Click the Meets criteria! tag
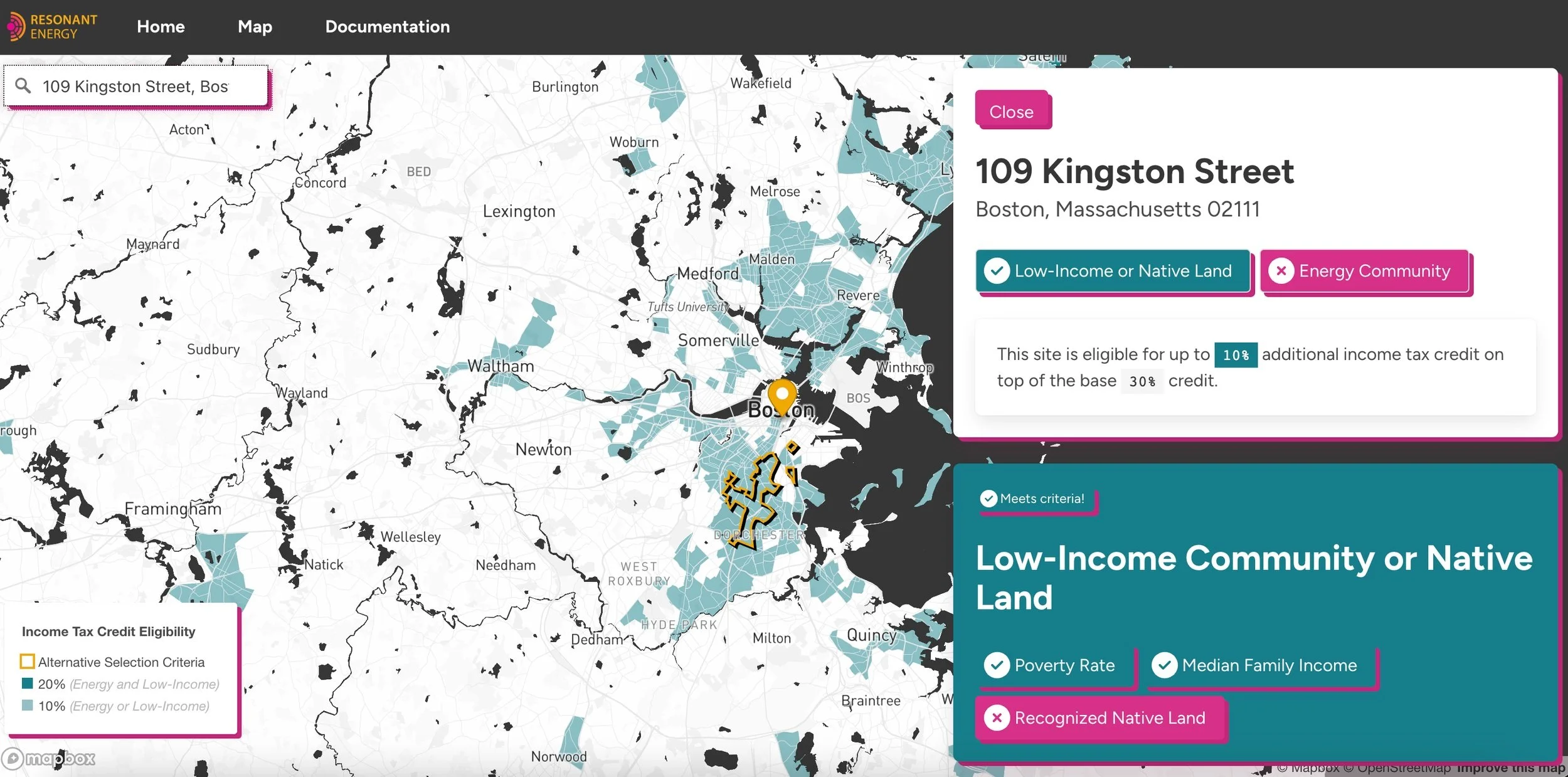Viewport: 1568px width, 777px height. coord(1037,499)
